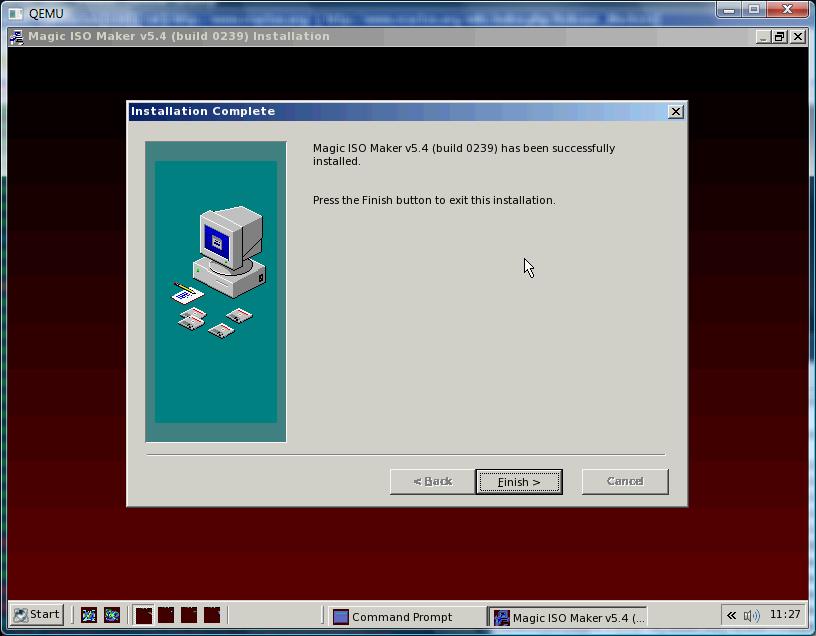
Task: Restore down the Magic ISO Maker Installation window
Action: [780, 37]
